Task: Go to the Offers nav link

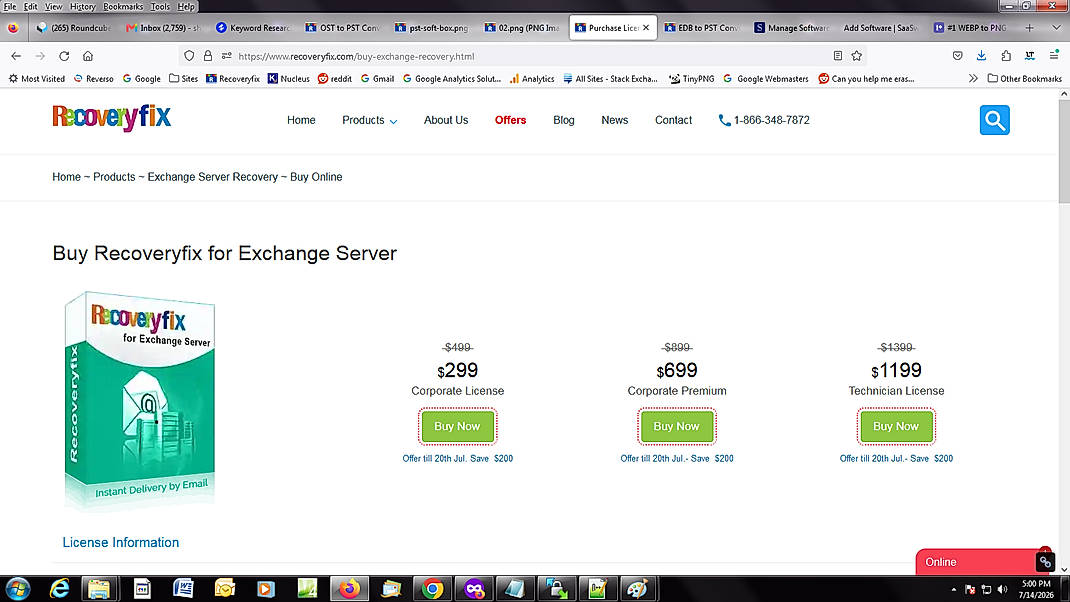Action: (x=510, y=120)
